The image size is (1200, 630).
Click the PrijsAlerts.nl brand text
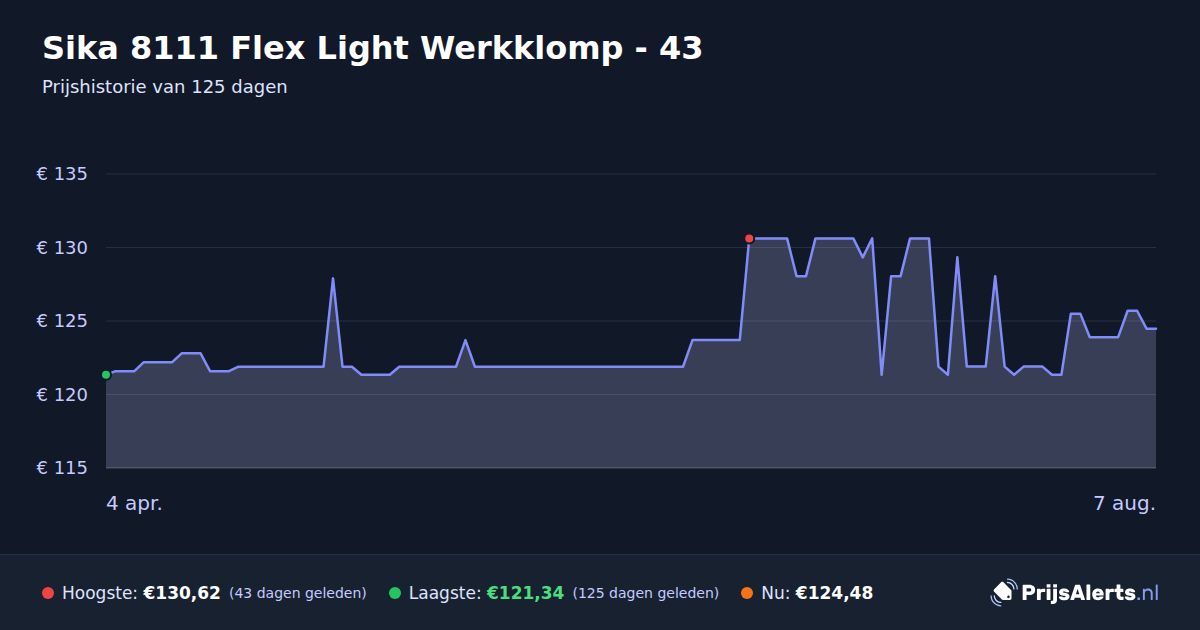(x=1090, y=593)
